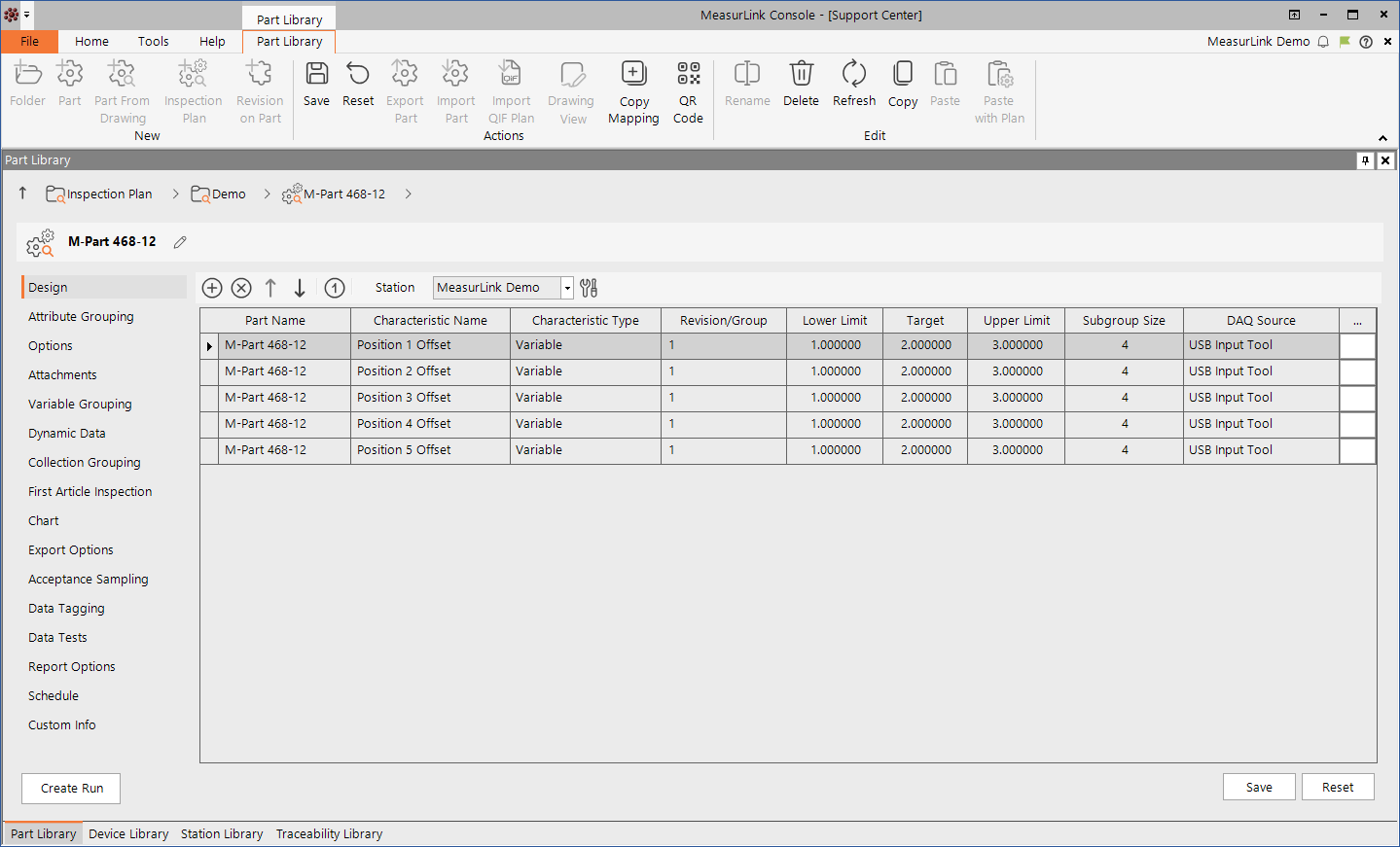Click the bottom Save button
Screen dimensions: 1400x847
click(x=1259, y=788)
